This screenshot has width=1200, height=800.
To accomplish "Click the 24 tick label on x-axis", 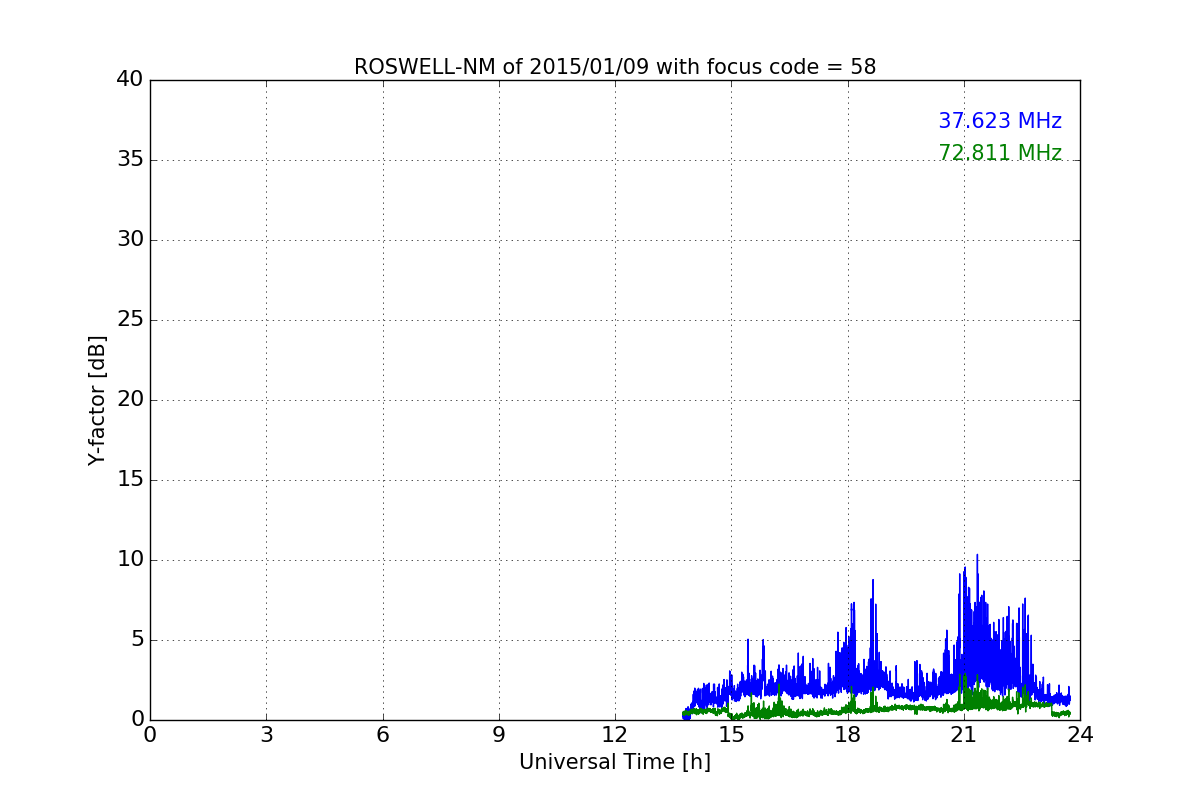I will tap(1080, 735).
